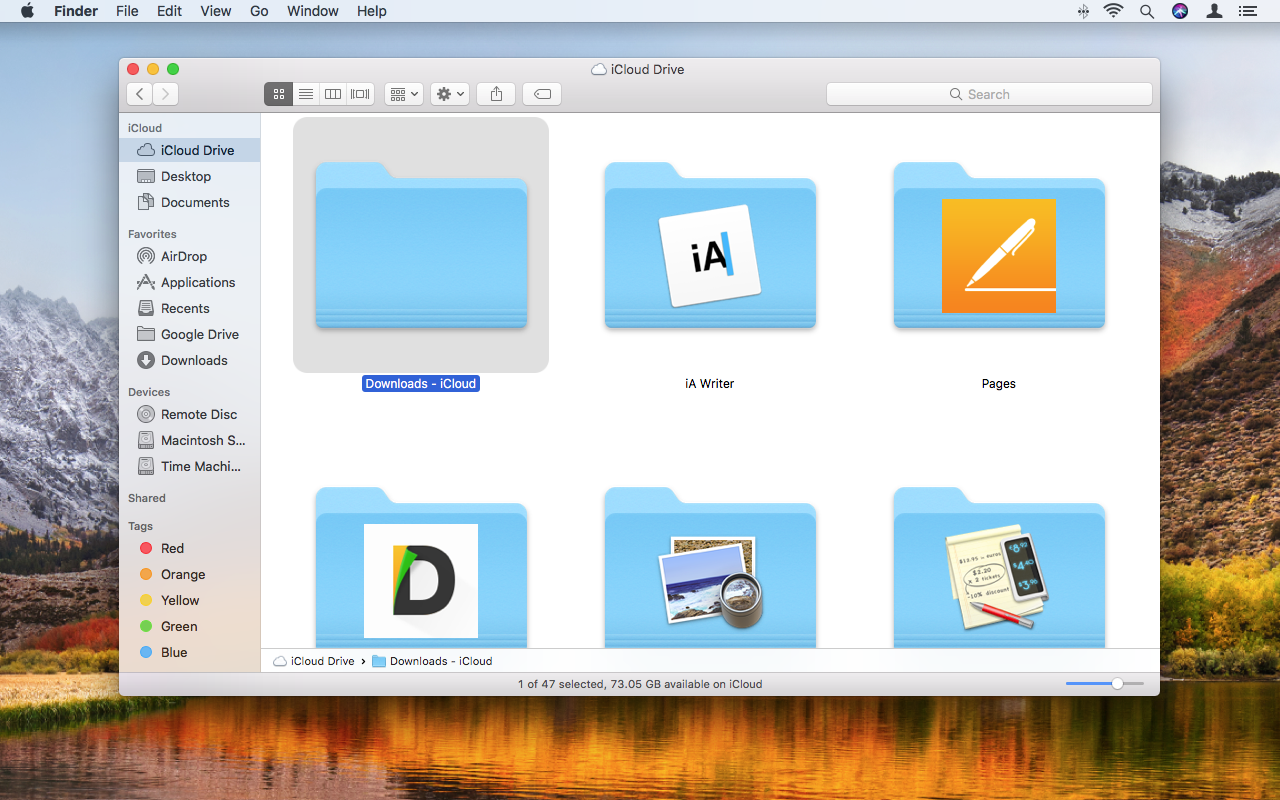1280x800 pixels.
Task: Switch to list view in the toolbar
Action: [306, 93]
